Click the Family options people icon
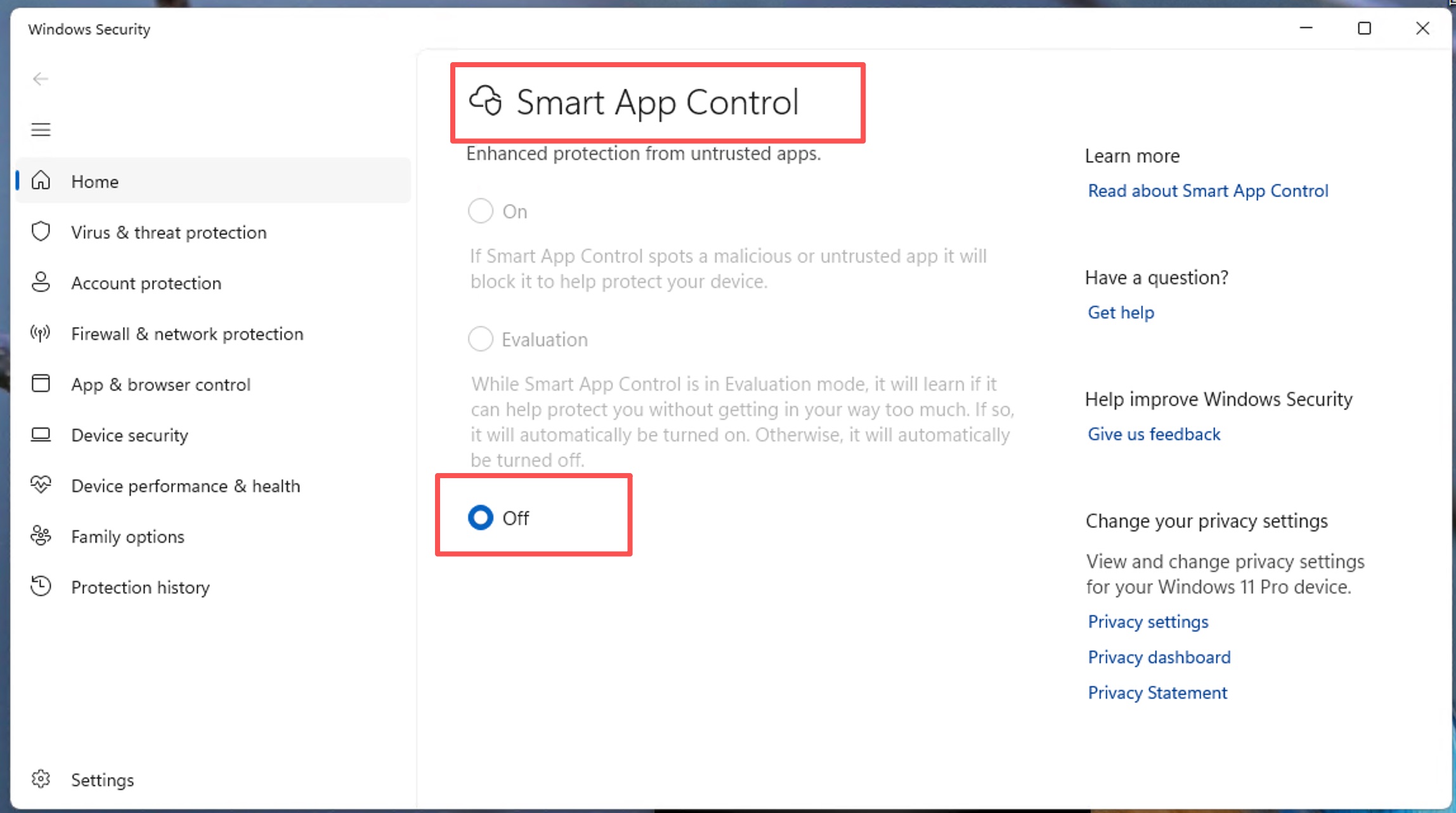The height and width of the screenshot is (813, 1456). coord(41,536)
